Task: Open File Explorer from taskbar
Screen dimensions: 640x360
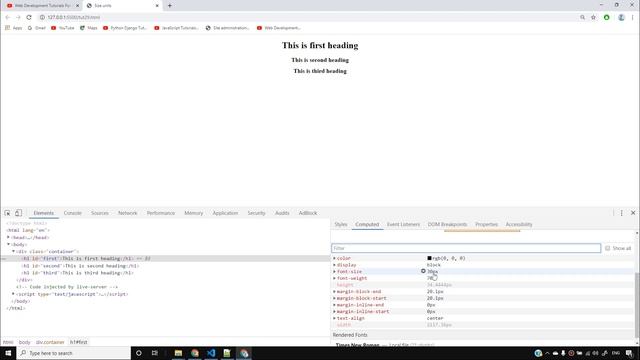Action: point(178,353)
